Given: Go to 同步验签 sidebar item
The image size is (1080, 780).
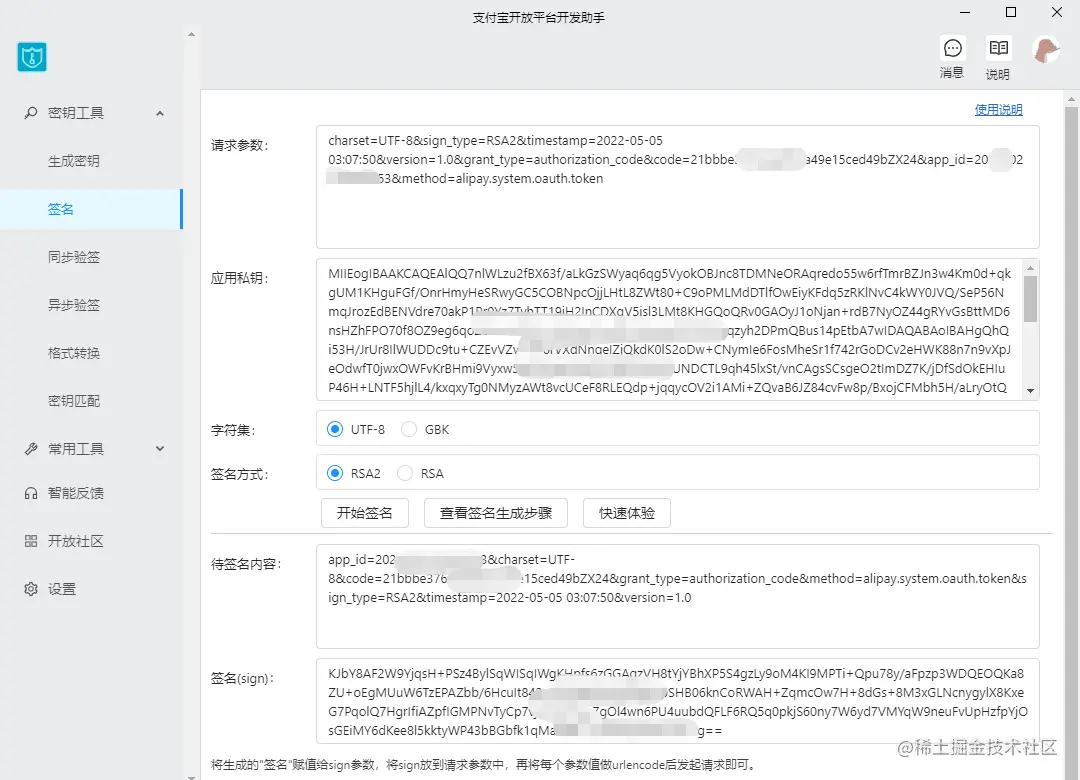Looking at the screenshot, I should coord(74,257).
